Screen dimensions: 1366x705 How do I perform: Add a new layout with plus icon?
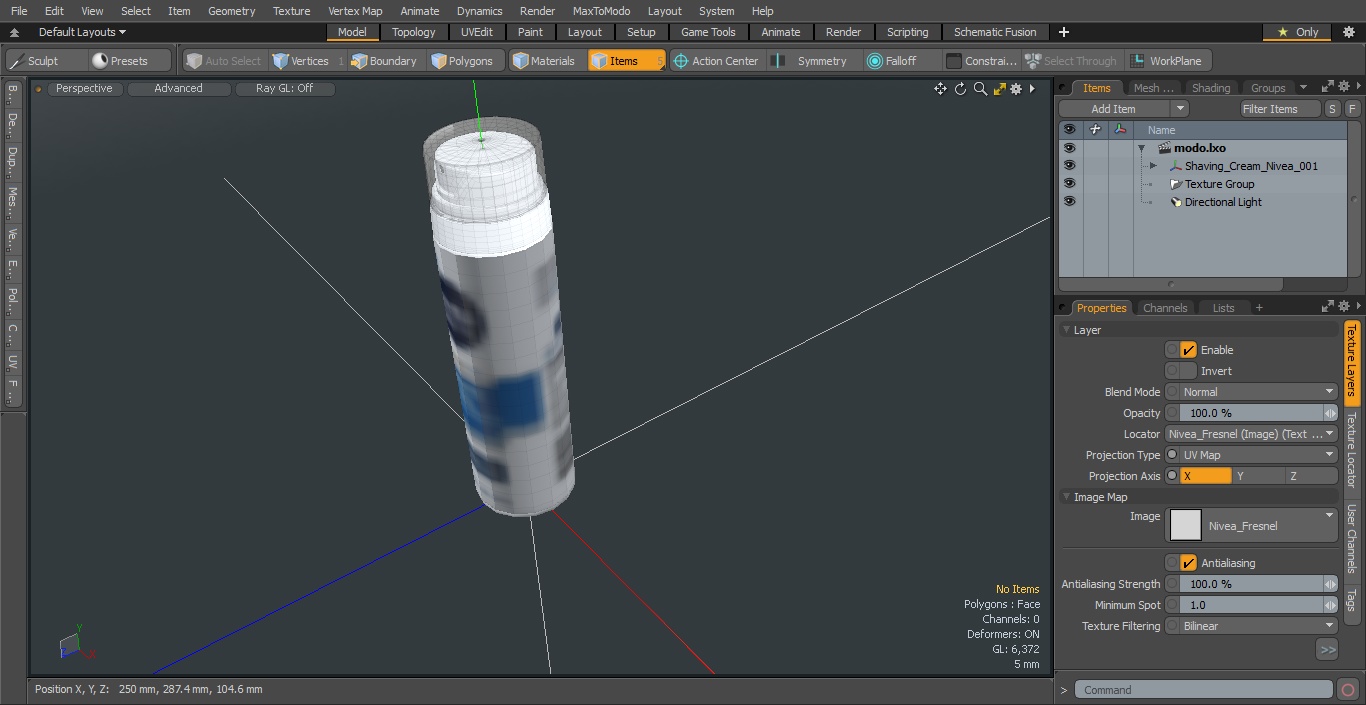[x=1063, y=32]
